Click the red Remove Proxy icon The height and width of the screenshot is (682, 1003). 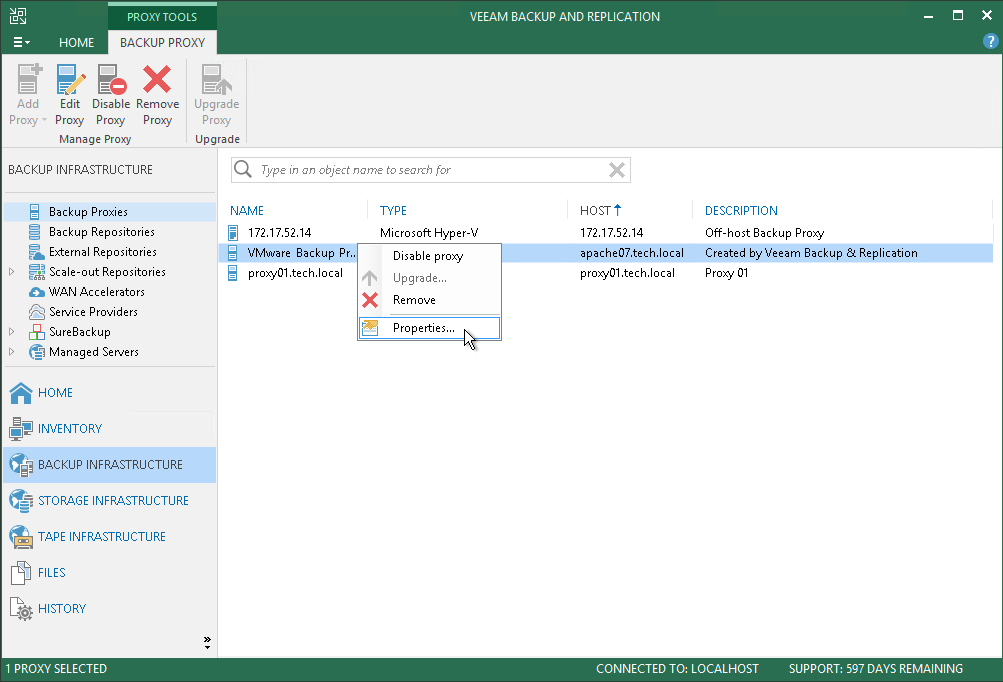[157, 79]
